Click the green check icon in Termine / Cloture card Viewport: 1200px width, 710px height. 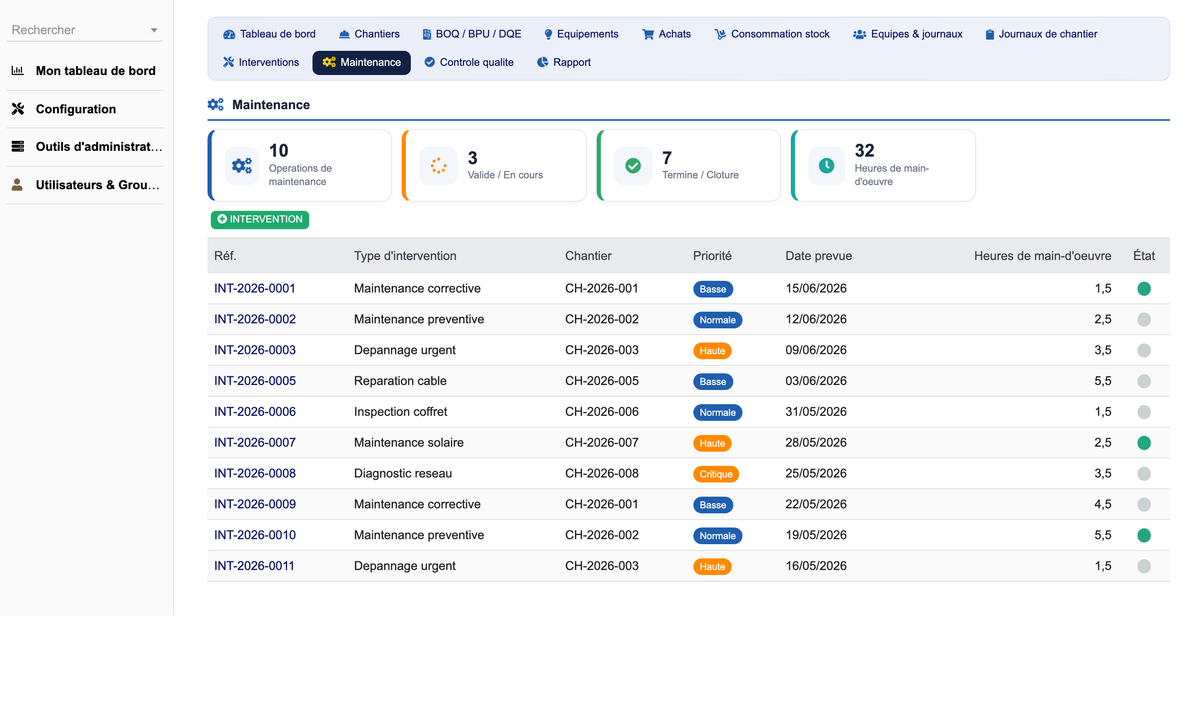click(633, 166)
